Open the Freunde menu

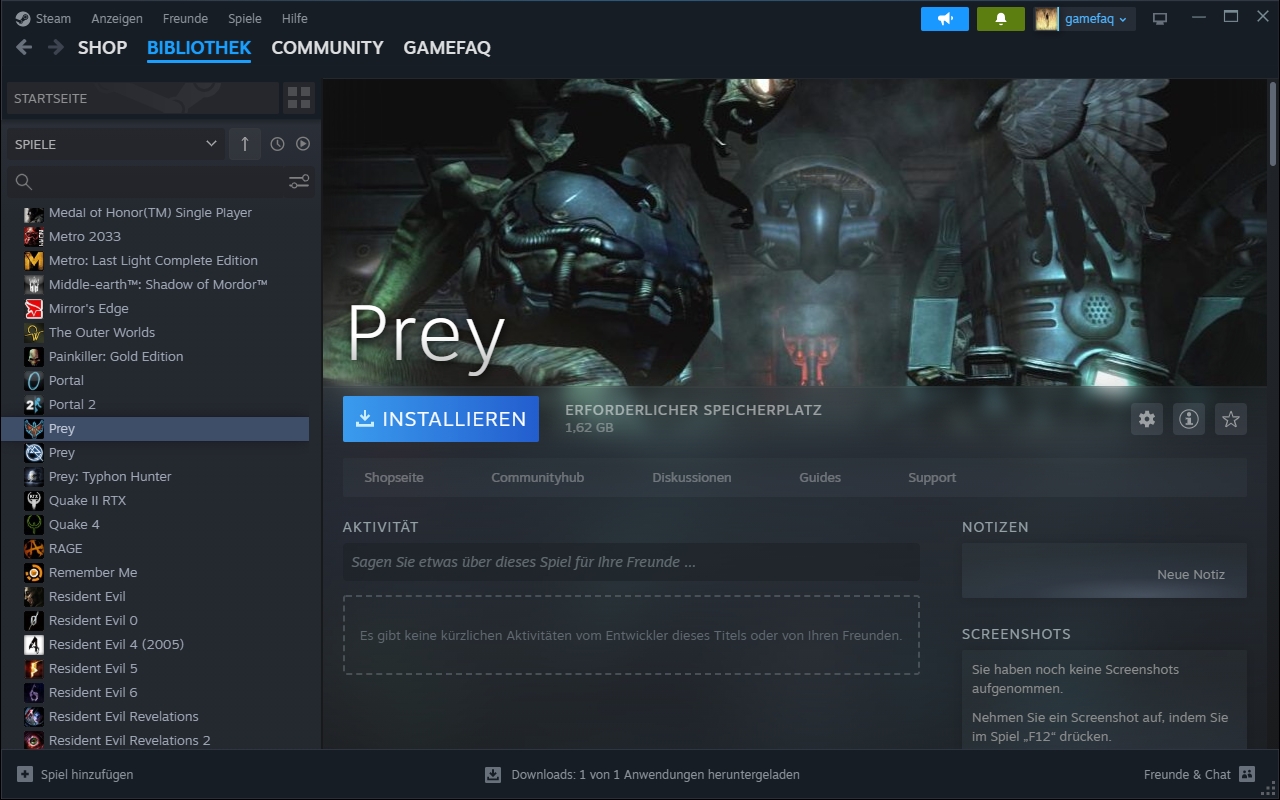(185, 18)
